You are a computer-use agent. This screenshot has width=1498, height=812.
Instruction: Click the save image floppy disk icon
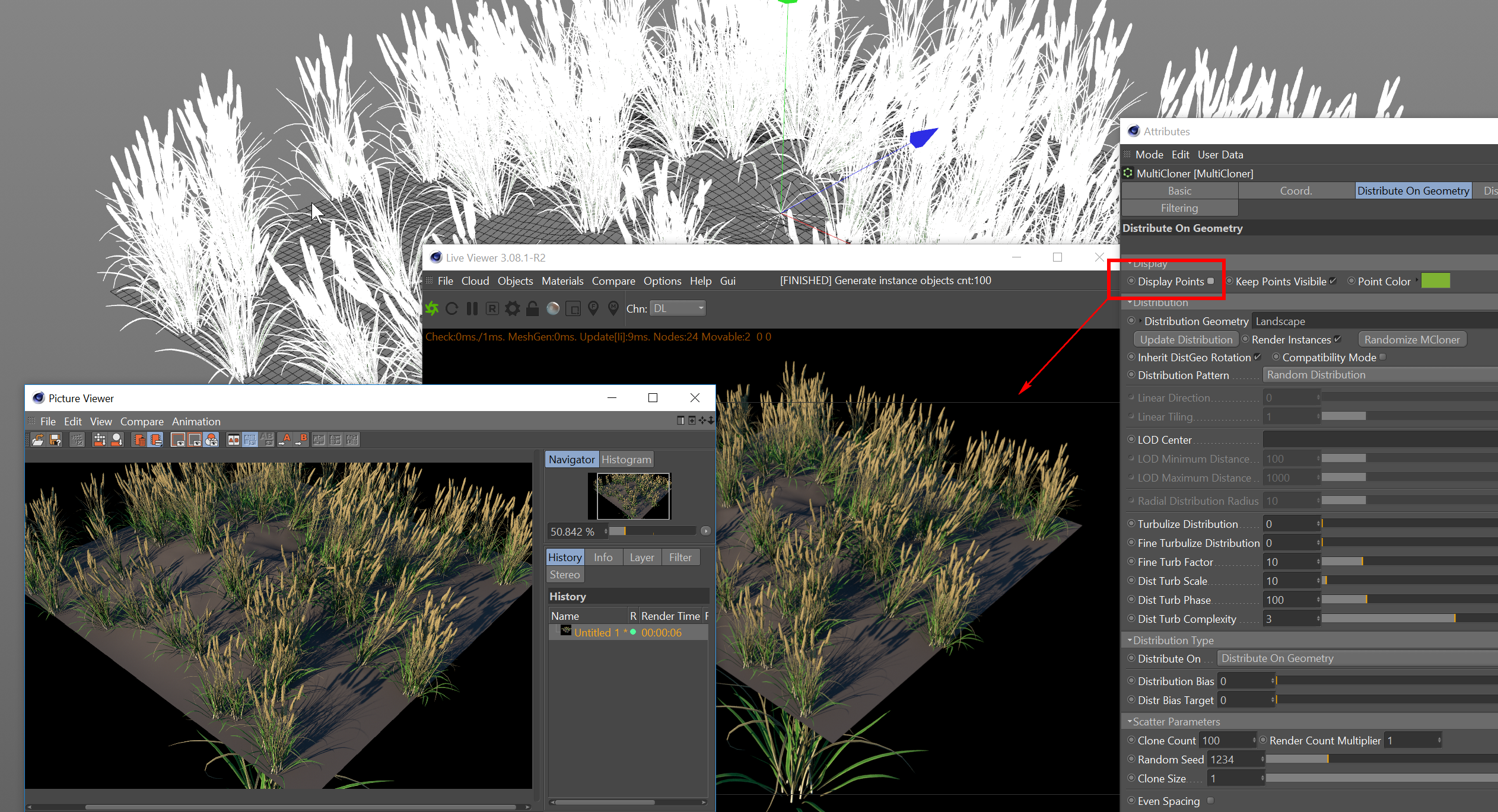pyautogui.click(x=55, y=440)
